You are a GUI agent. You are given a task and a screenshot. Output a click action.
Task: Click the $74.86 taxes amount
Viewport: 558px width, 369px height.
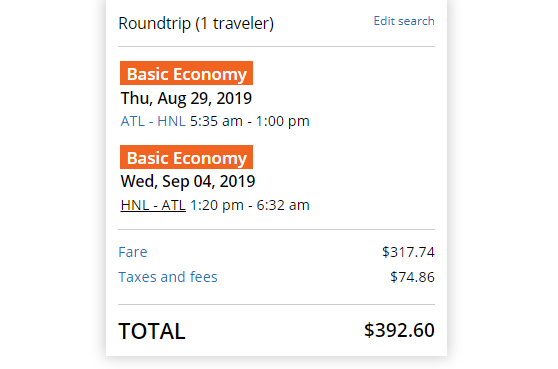[x=412, y=277]
